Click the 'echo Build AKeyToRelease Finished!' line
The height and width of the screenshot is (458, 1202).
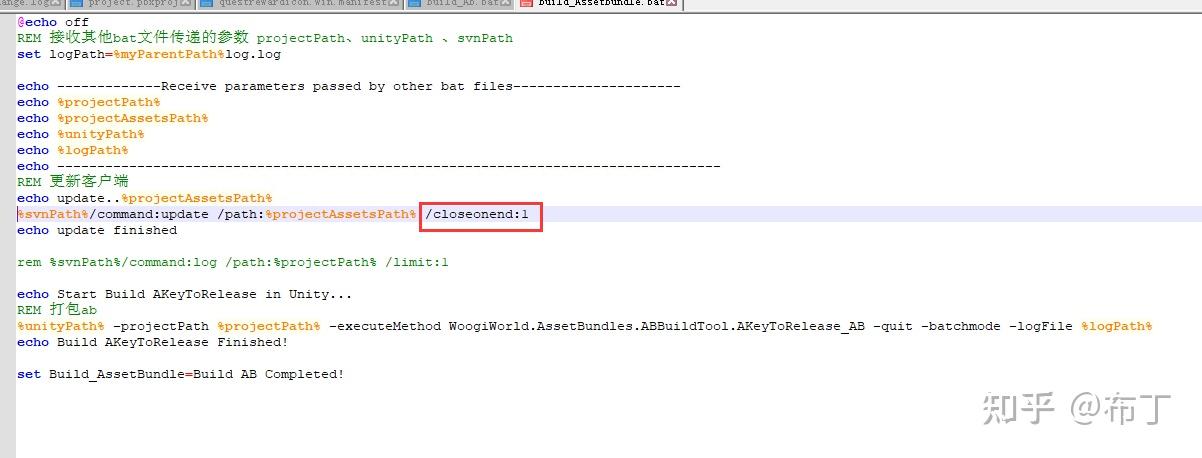pos(153,342)
